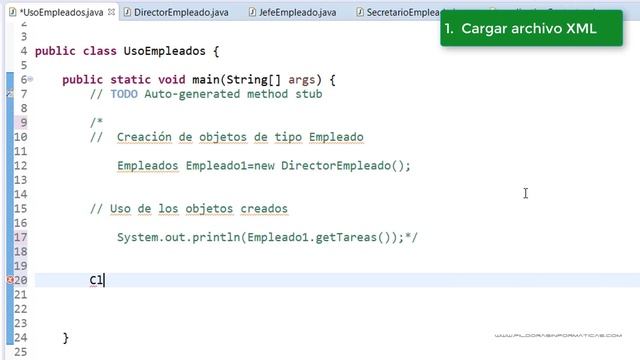This screenshot has width=640, height=360.
Task: Click the error marker on line 20
Action: [10, 280]
